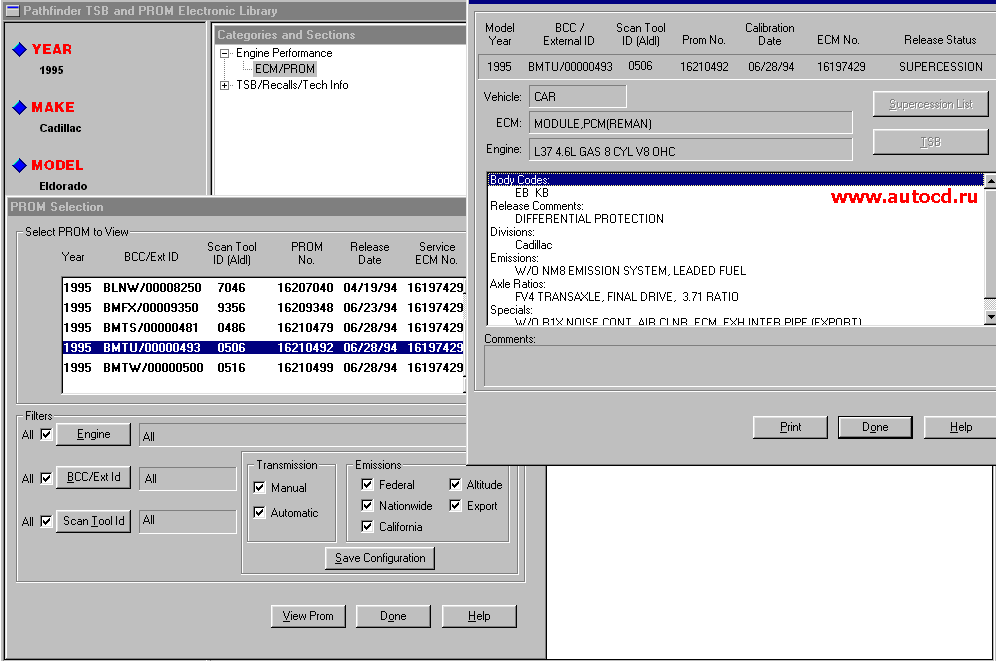Click the Save Configuration button
The height and width of the screenshot is (661, 996).
pos(380,558)
